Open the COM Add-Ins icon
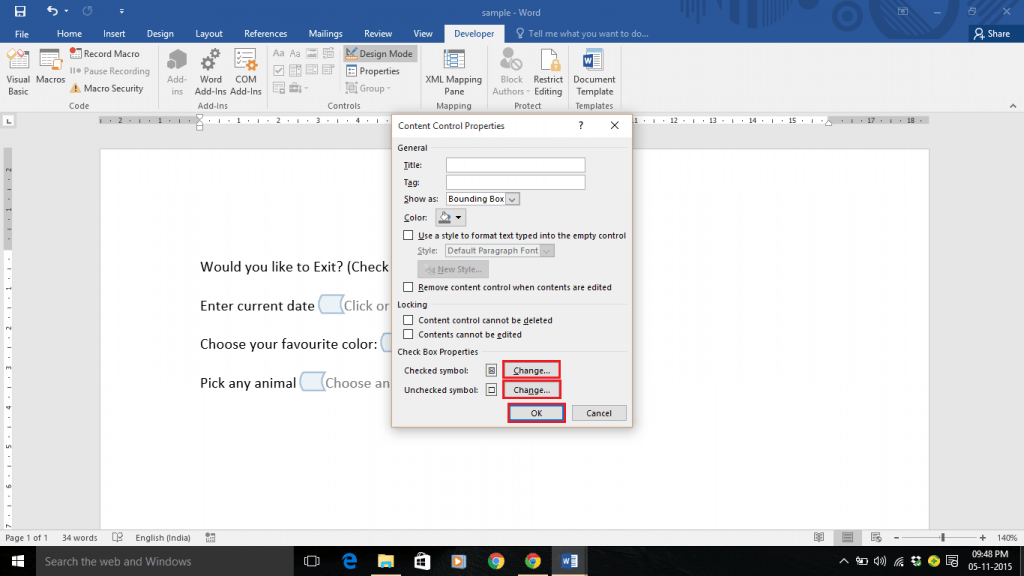The image size is (1024, 576). pyautogui.click(x=247, y=70)
